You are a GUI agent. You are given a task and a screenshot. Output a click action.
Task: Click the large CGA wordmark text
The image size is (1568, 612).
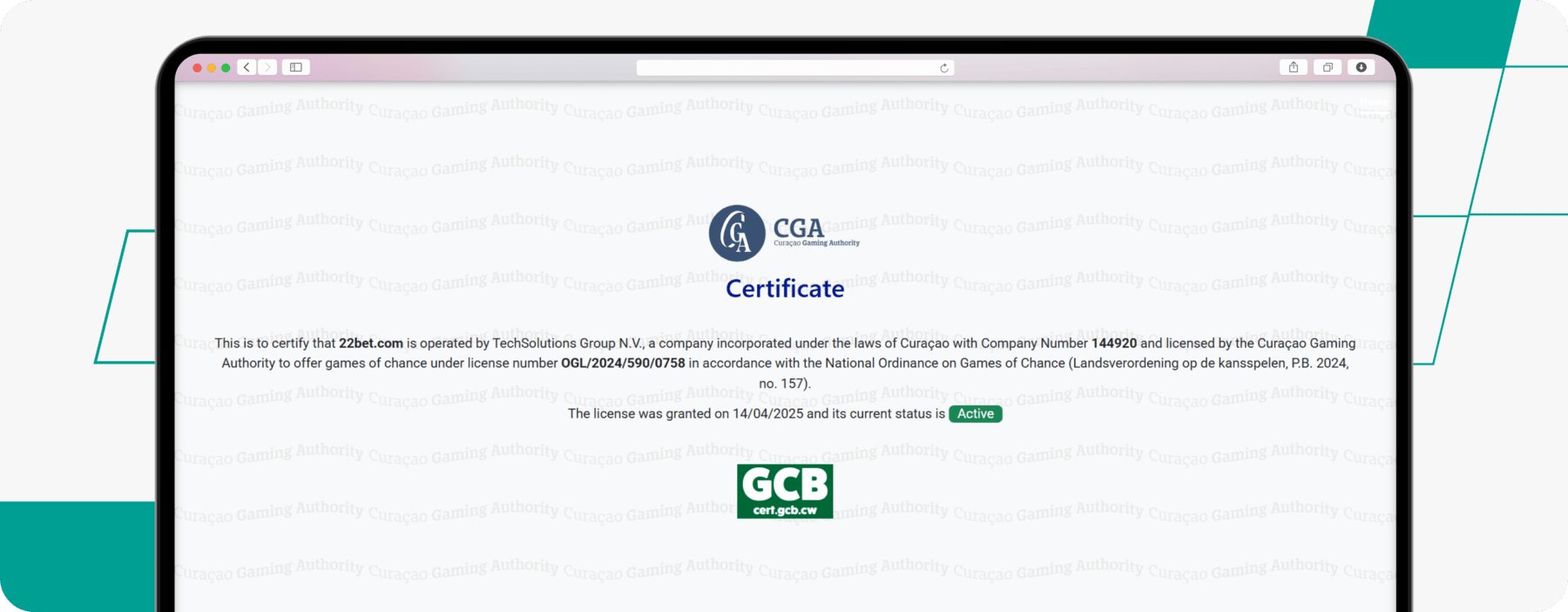(799, 228)
